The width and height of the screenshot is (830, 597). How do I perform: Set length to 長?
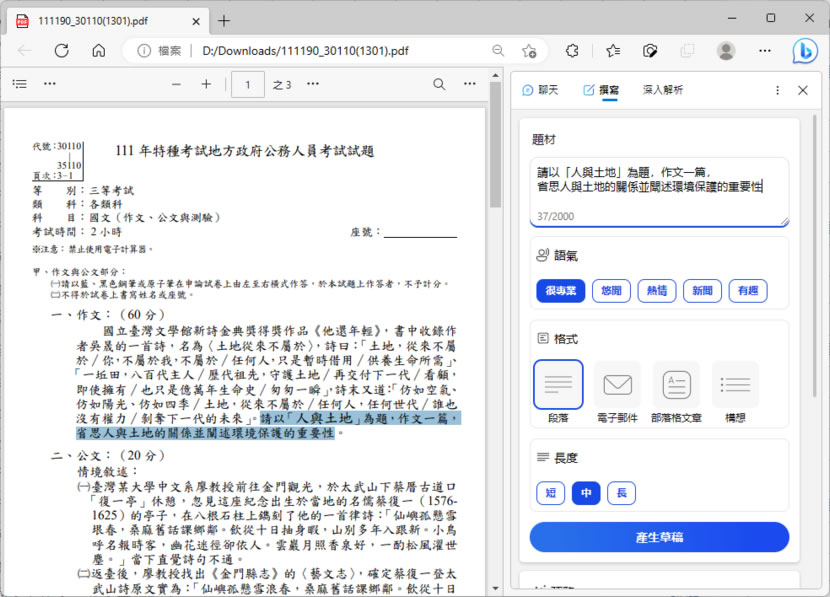tap(621, 492)
